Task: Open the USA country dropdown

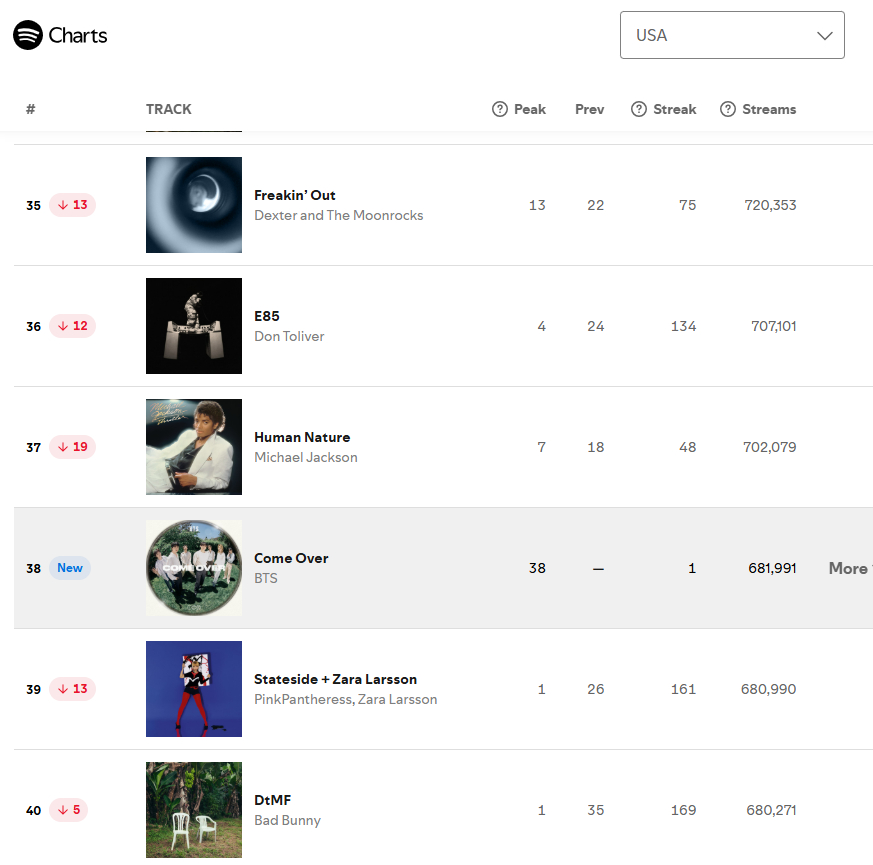Action: pos(732,35)
